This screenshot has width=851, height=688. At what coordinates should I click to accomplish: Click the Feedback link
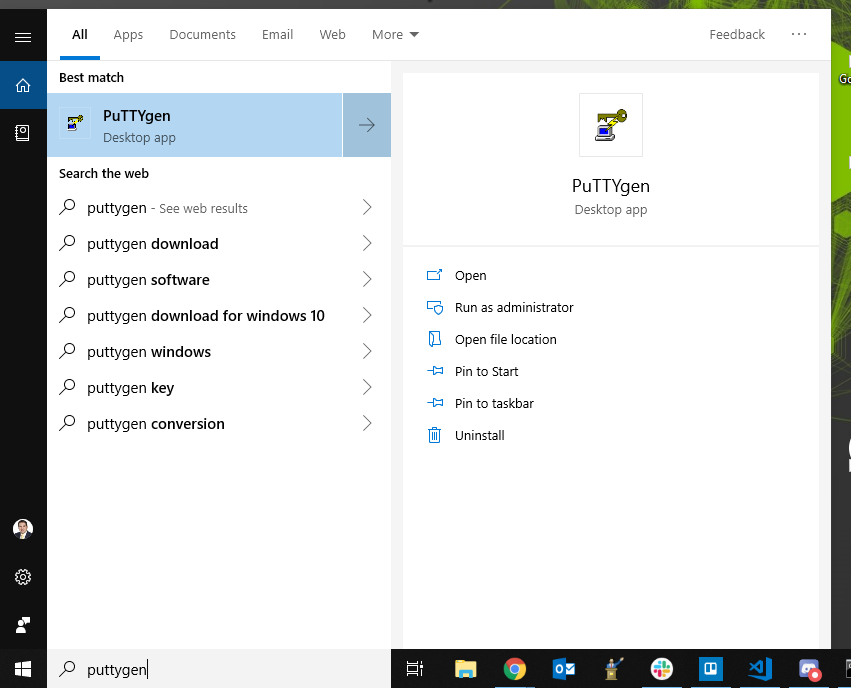[x=737, y=35]
